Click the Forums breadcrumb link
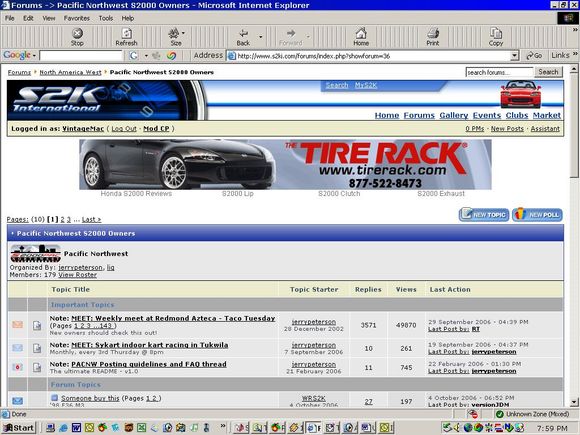This screenshot has height=435, width=580. point(19,72)
